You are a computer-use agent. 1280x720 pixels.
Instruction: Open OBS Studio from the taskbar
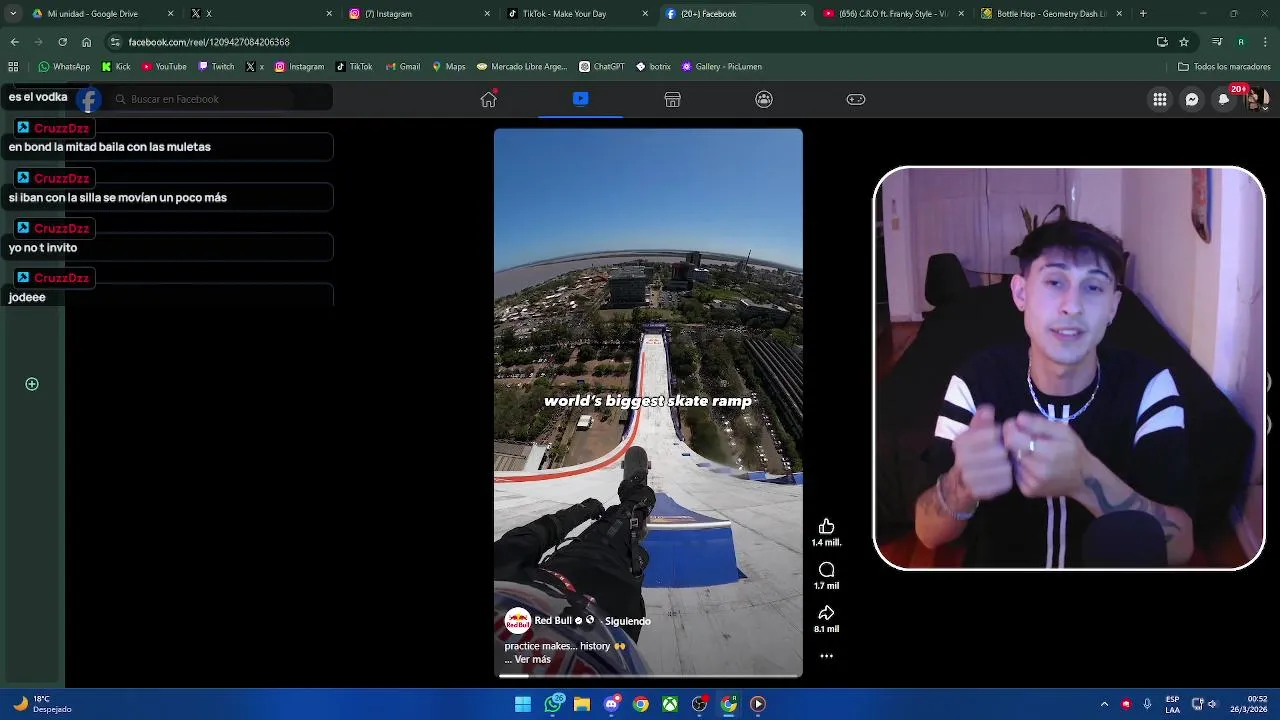pos(699,704)
